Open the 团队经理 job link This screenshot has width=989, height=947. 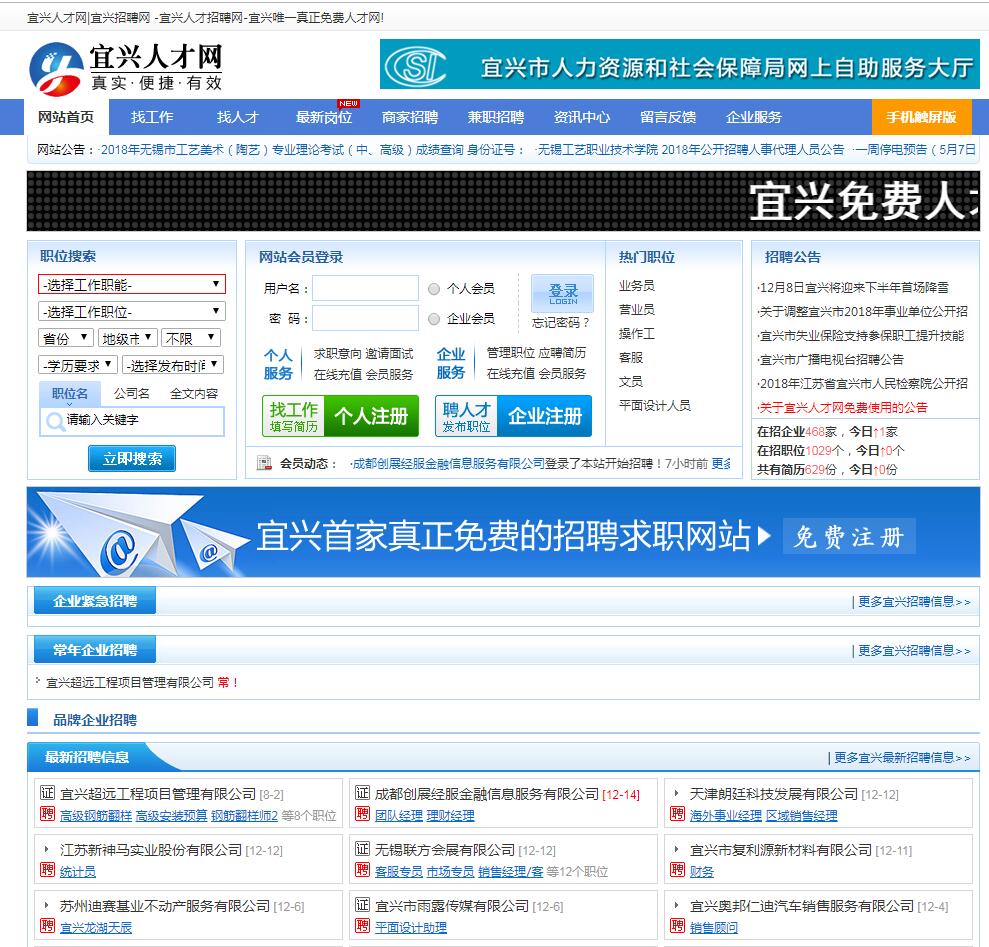click(399, 815)
